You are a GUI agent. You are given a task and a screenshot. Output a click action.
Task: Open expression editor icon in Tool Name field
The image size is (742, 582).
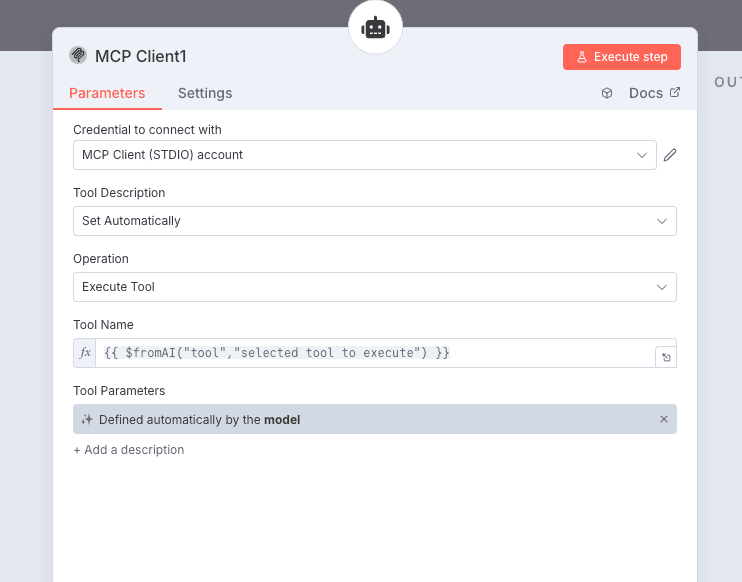pyautogui.click(x=664, y=357)
